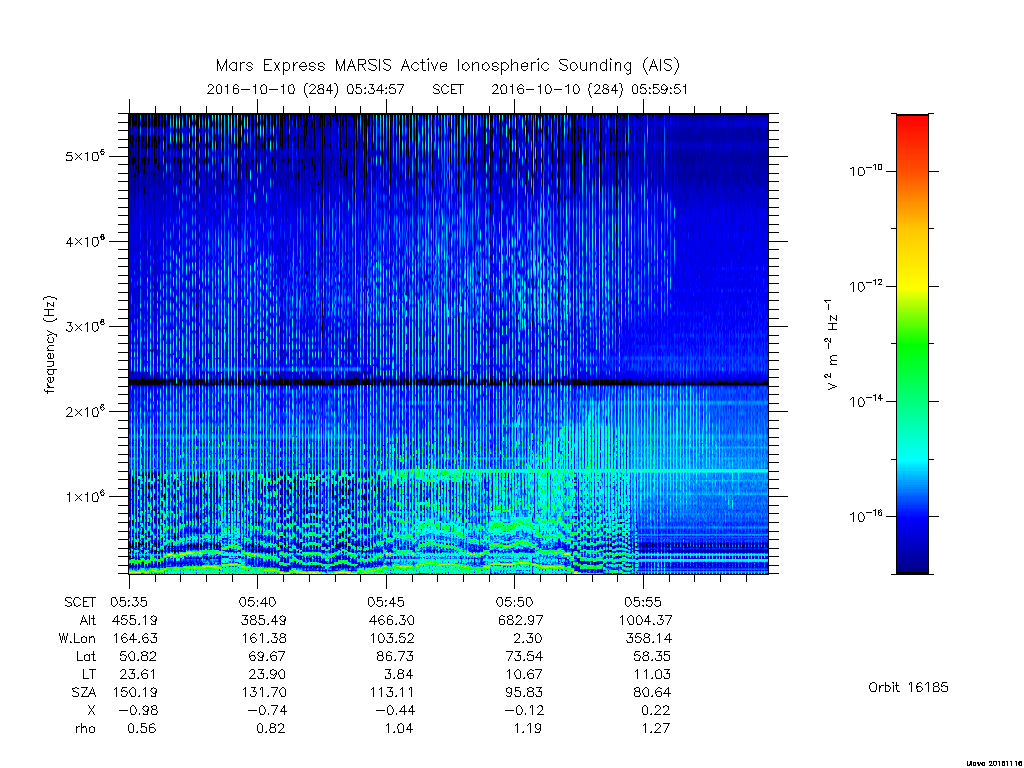Click latitude value 50.82
This screenshot has height=768, width=1024.
tap(138, 656)
